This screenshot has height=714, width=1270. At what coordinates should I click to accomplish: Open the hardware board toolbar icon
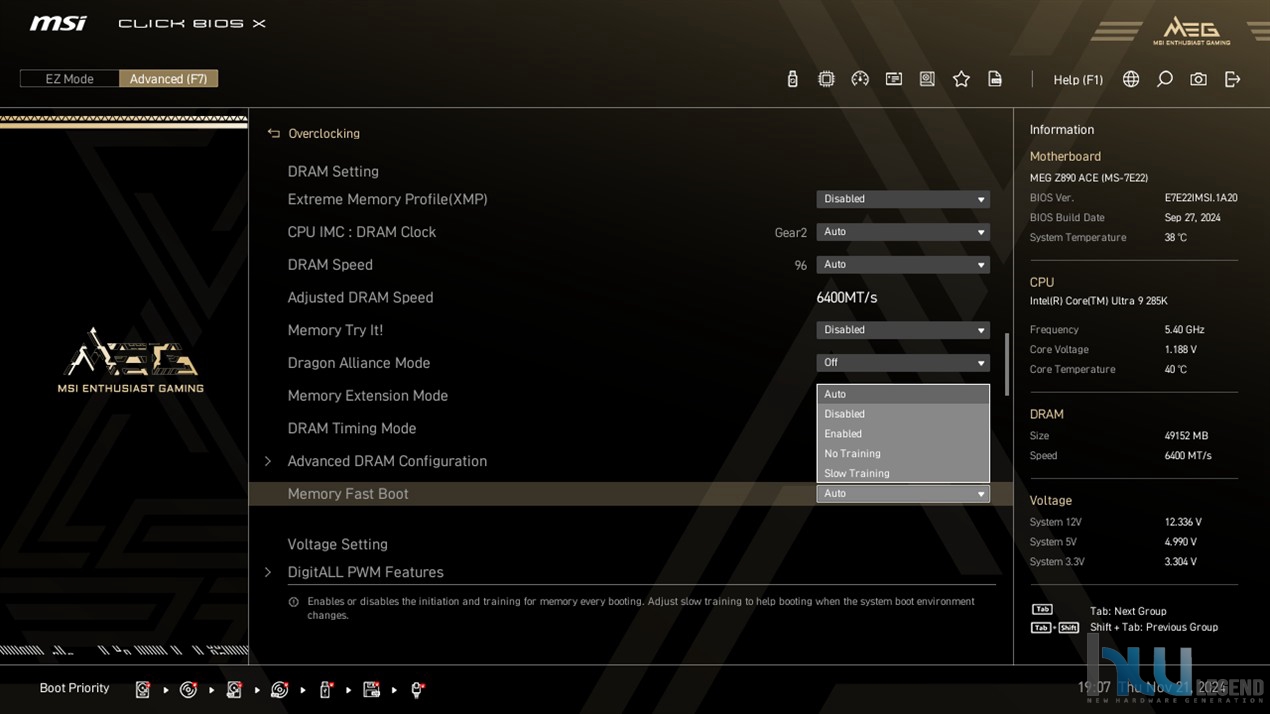click(x=927, y=79)
